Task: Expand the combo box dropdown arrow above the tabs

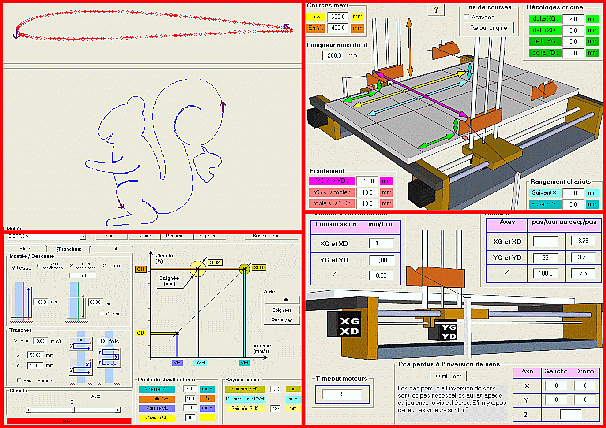Action: tap(83, 236)
